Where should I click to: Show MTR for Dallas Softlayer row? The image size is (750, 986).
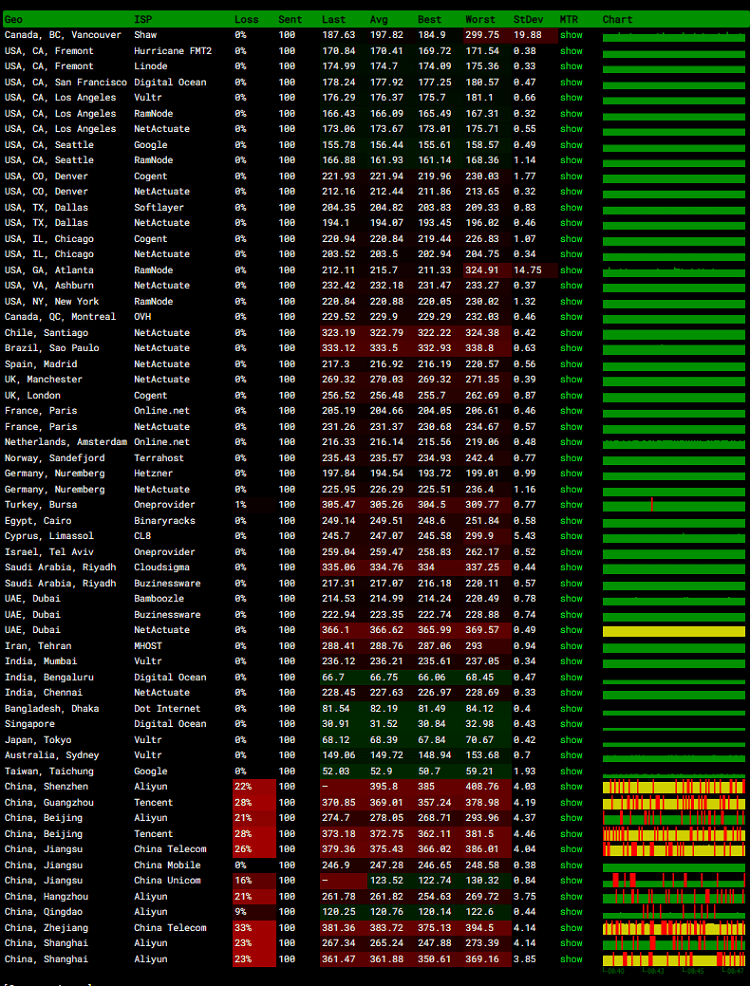point(571,208)
